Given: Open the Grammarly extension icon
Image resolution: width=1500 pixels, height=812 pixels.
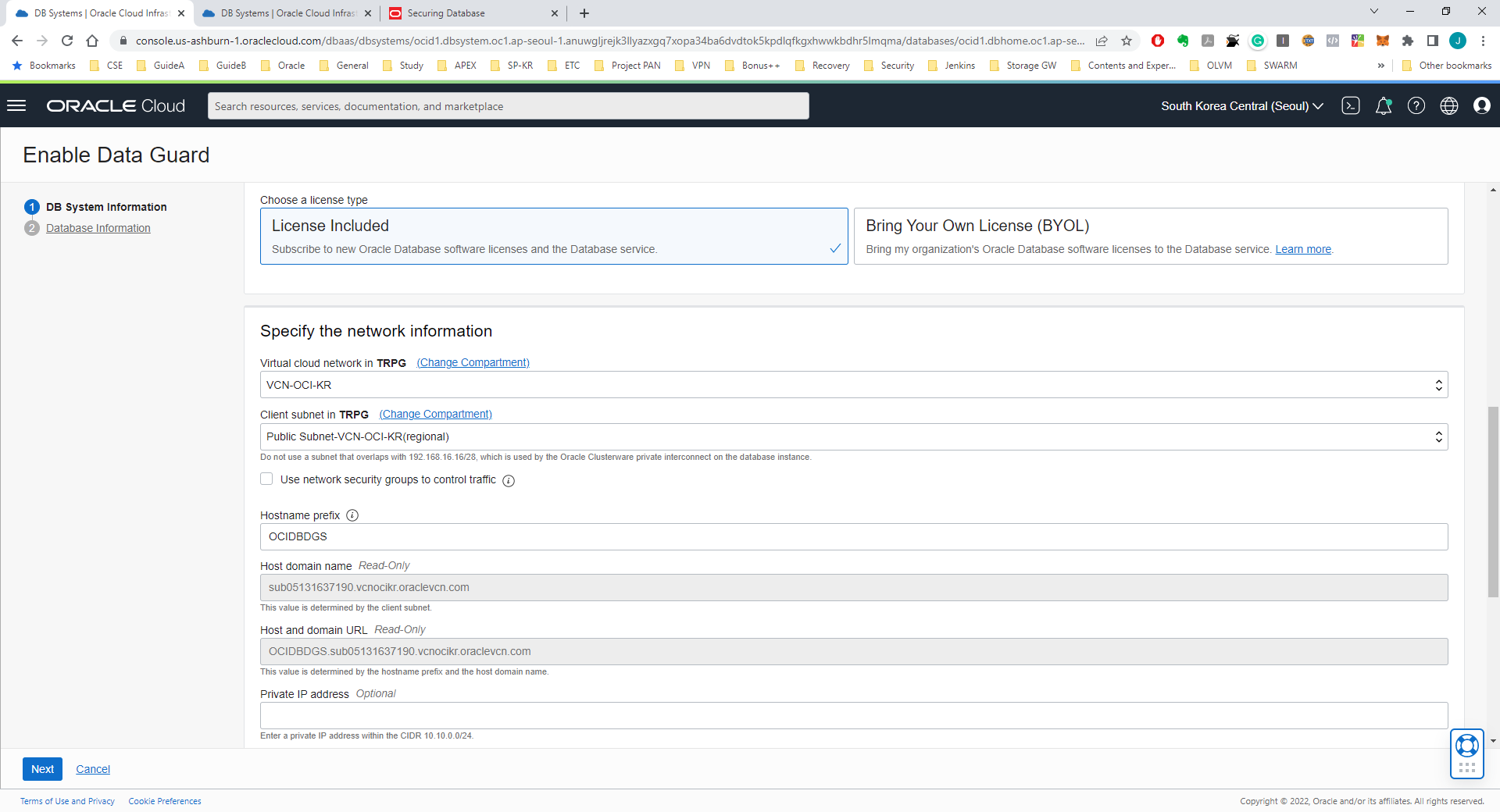Looking at the screenshot, I should point(1258,41).
